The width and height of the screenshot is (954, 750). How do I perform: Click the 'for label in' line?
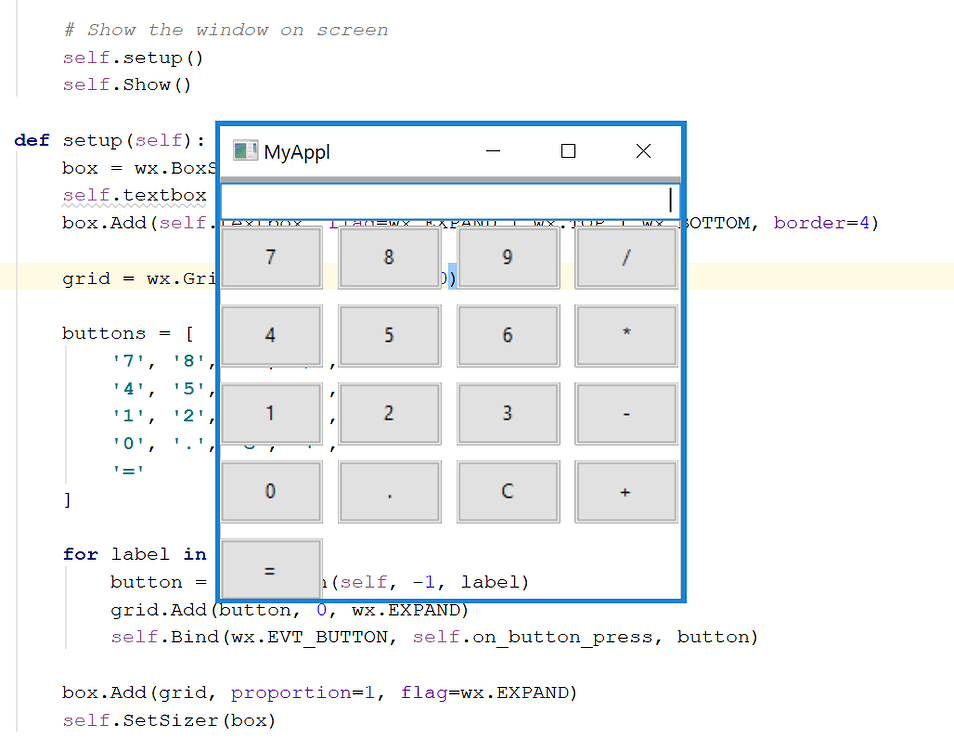coord(134,554)
